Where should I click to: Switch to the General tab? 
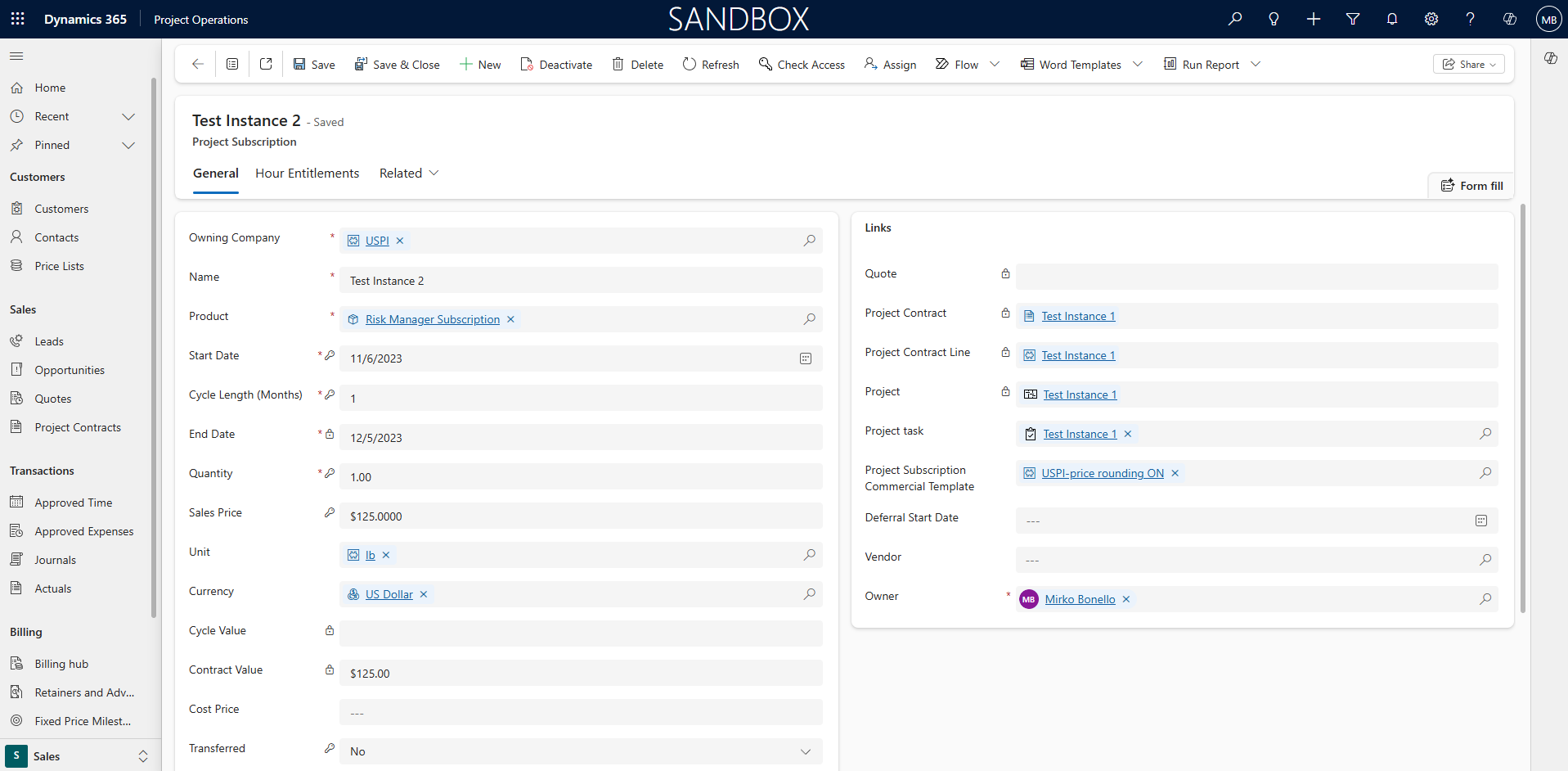(216, 174)
